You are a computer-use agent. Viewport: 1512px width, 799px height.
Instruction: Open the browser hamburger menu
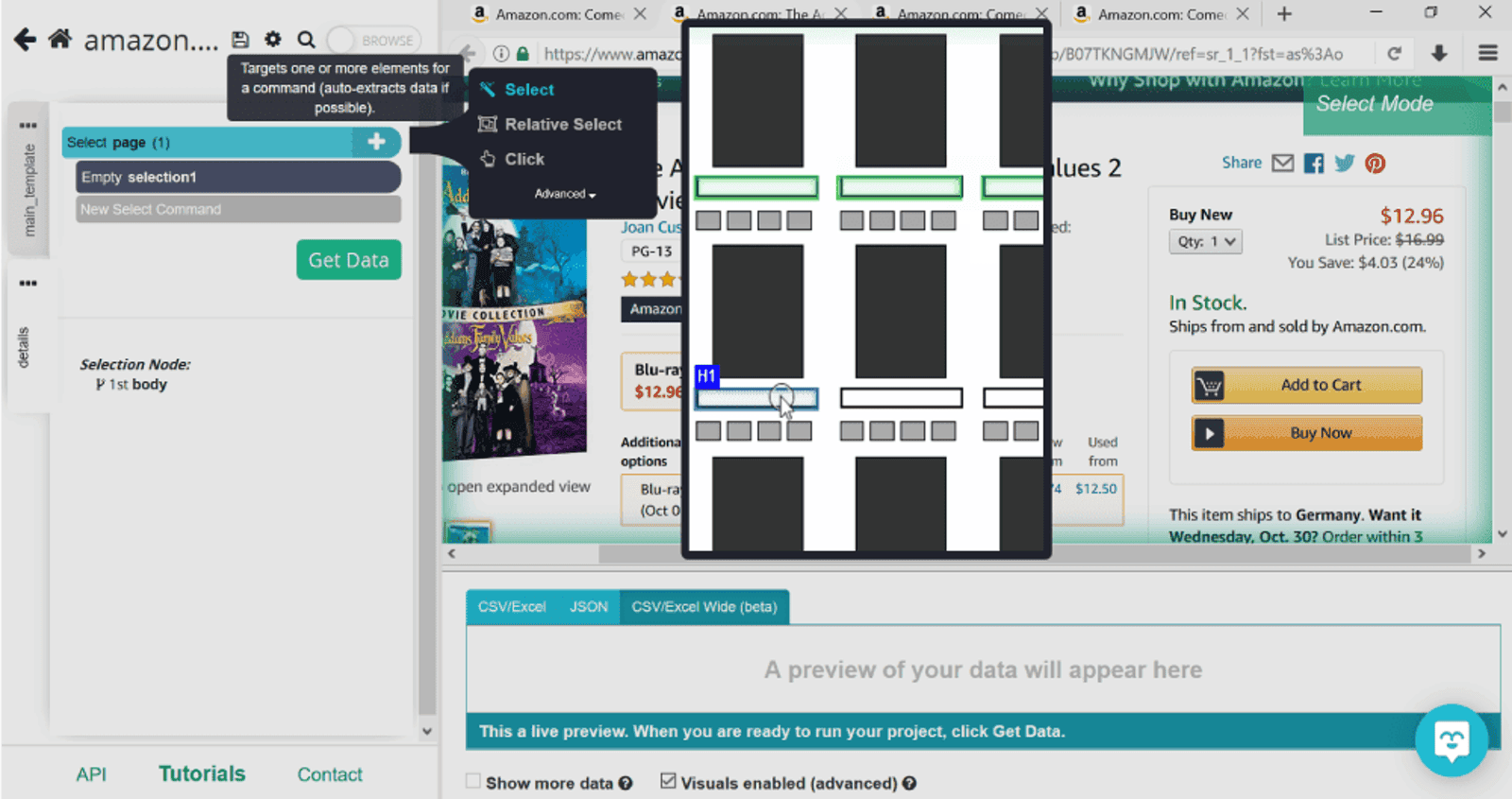click(x=1488, y=54)
